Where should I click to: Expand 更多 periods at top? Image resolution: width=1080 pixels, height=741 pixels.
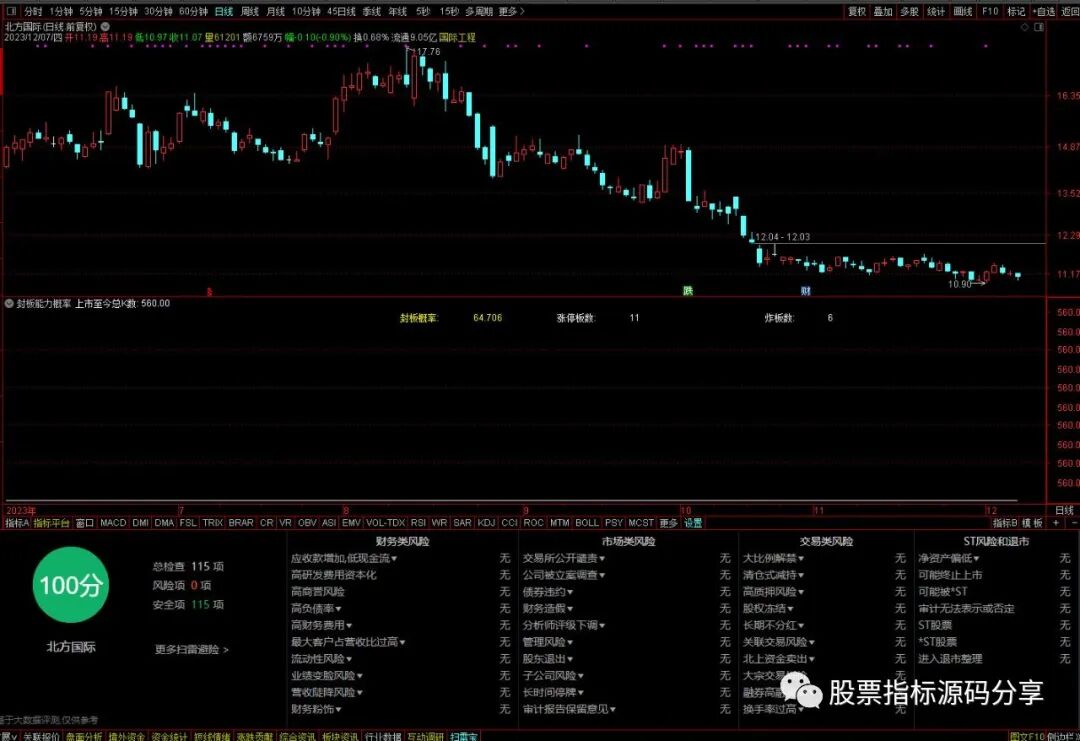tap(511, 12)
